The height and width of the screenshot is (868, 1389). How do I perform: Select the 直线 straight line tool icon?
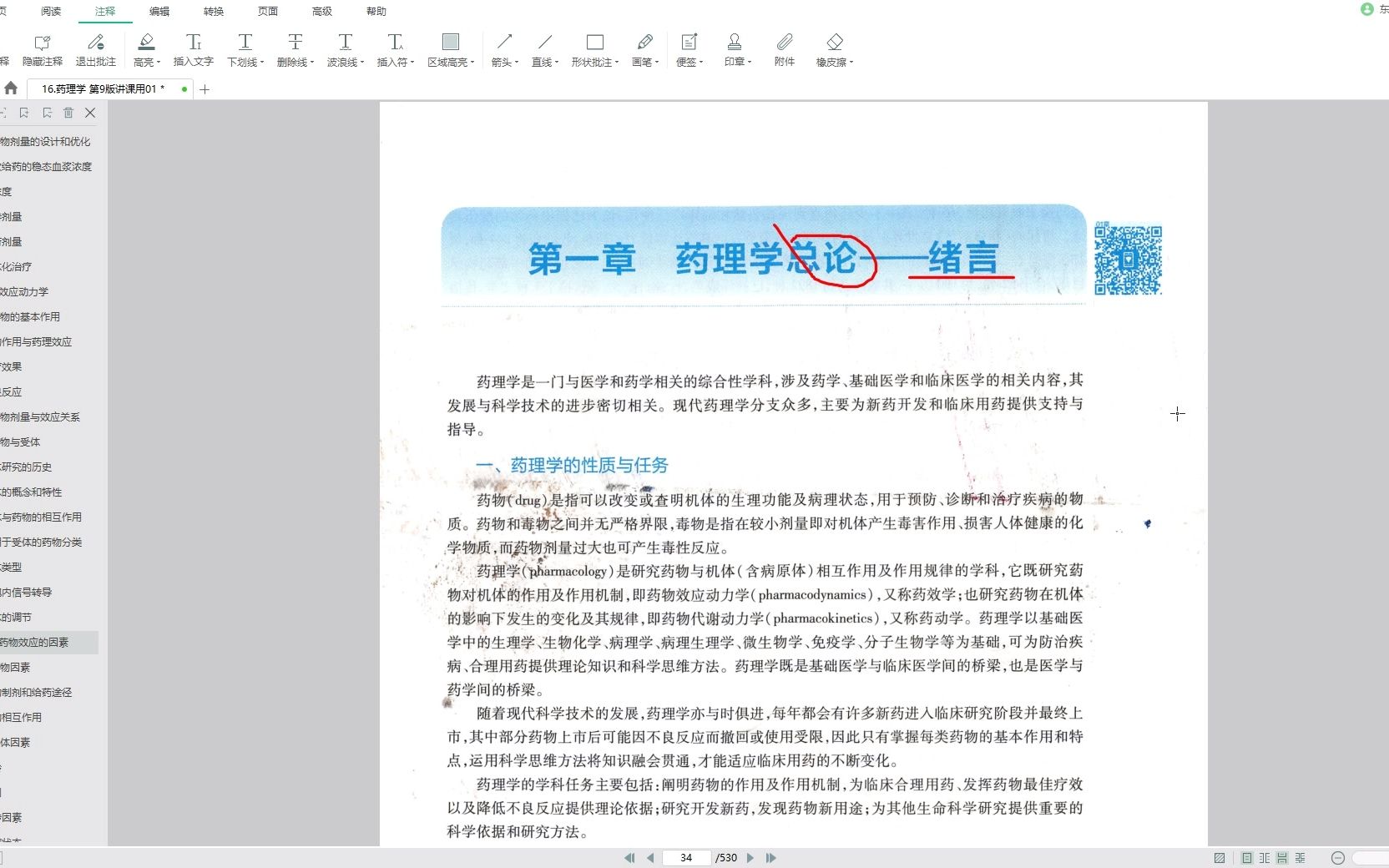pos(544,43)
